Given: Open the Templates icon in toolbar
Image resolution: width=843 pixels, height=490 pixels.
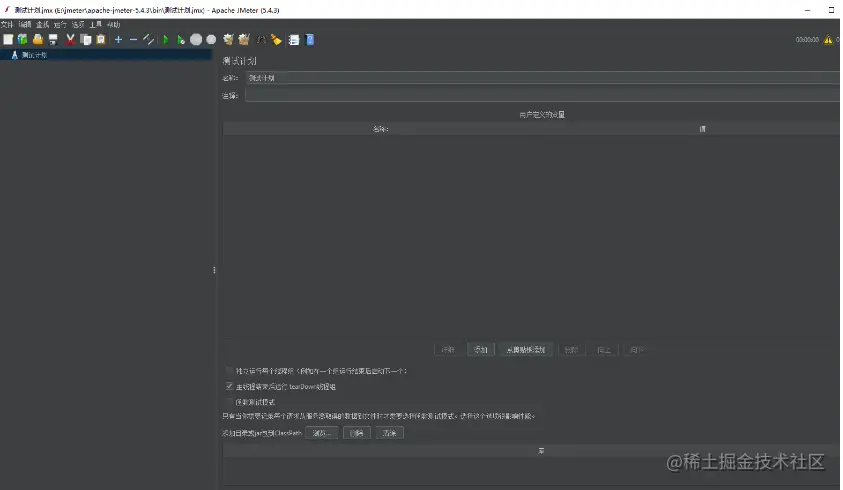Looking at the screenshot, I should point(23,39).
